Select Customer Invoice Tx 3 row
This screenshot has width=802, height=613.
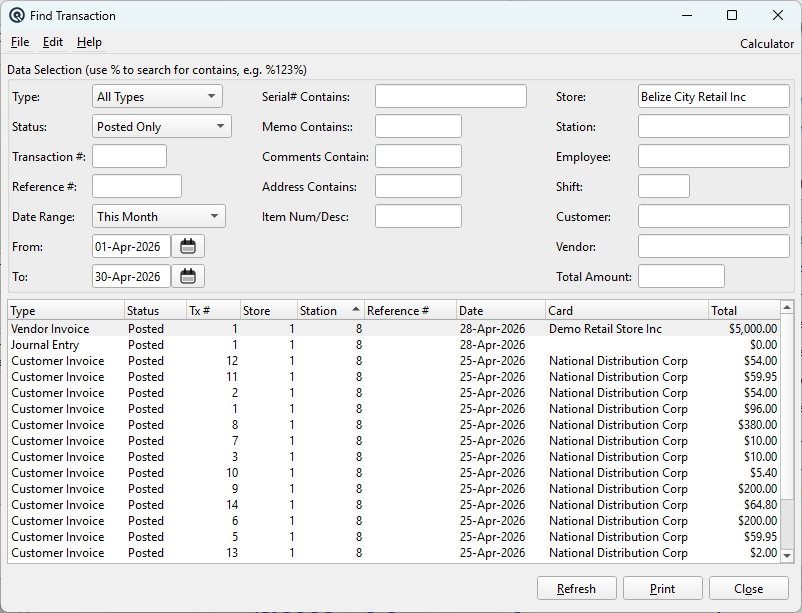click(394, 457)
